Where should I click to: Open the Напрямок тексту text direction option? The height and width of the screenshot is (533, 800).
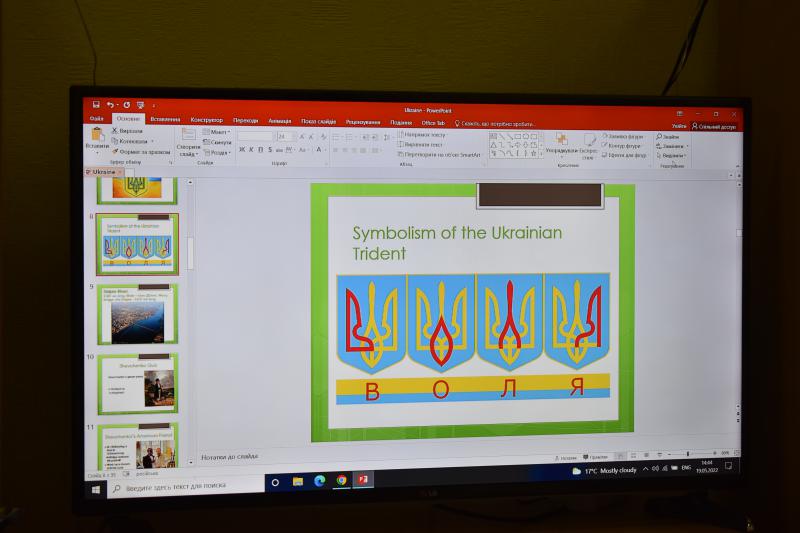[421, 135]
